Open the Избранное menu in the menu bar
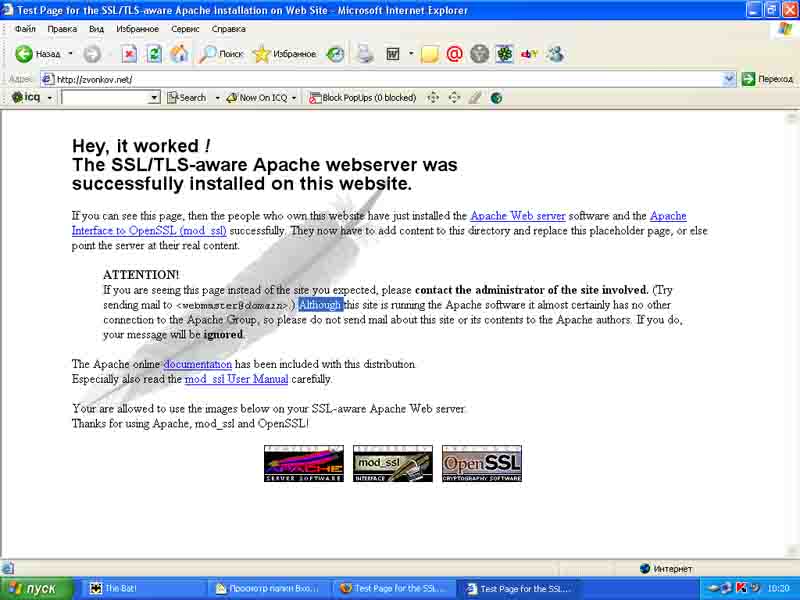This screenshot has width=800, height=600. [x=137, y=29]
